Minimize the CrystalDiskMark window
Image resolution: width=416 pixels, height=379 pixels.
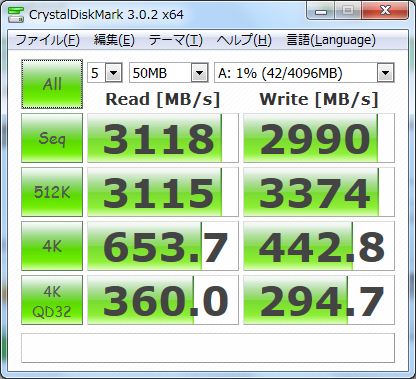click(x=321, y=11)
